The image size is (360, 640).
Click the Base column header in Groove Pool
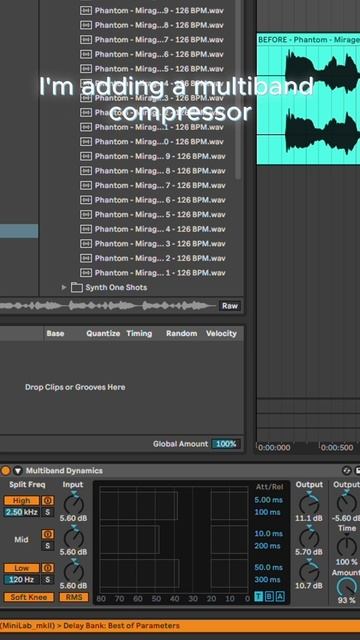click(55, 333)
